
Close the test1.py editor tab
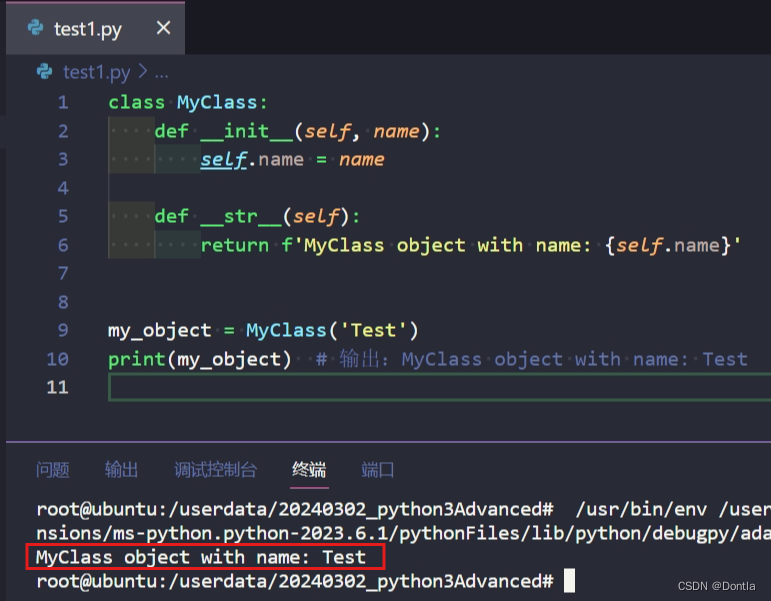163,28
